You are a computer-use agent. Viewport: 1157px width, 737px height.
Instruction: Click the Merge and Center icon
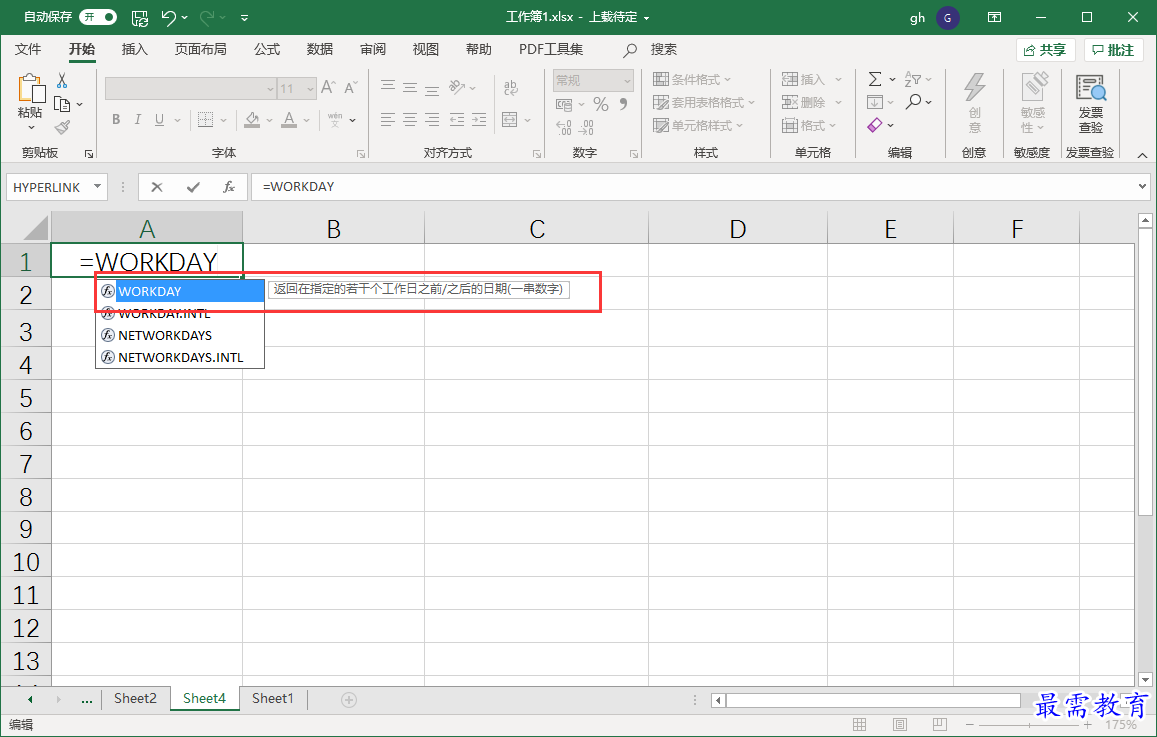509,120
